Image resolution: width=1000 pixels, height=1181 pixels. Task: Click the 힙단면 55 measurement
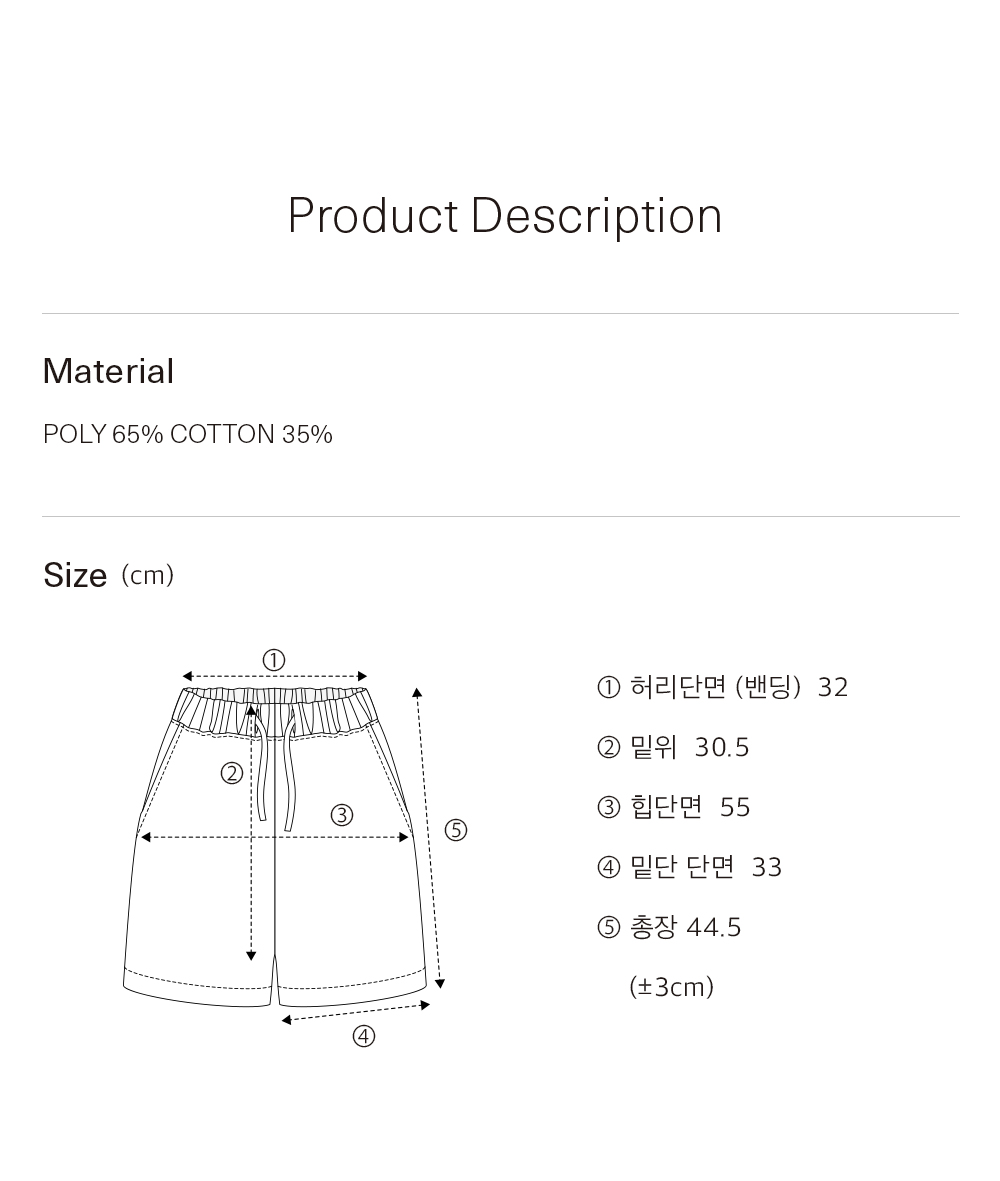(690, 807)
